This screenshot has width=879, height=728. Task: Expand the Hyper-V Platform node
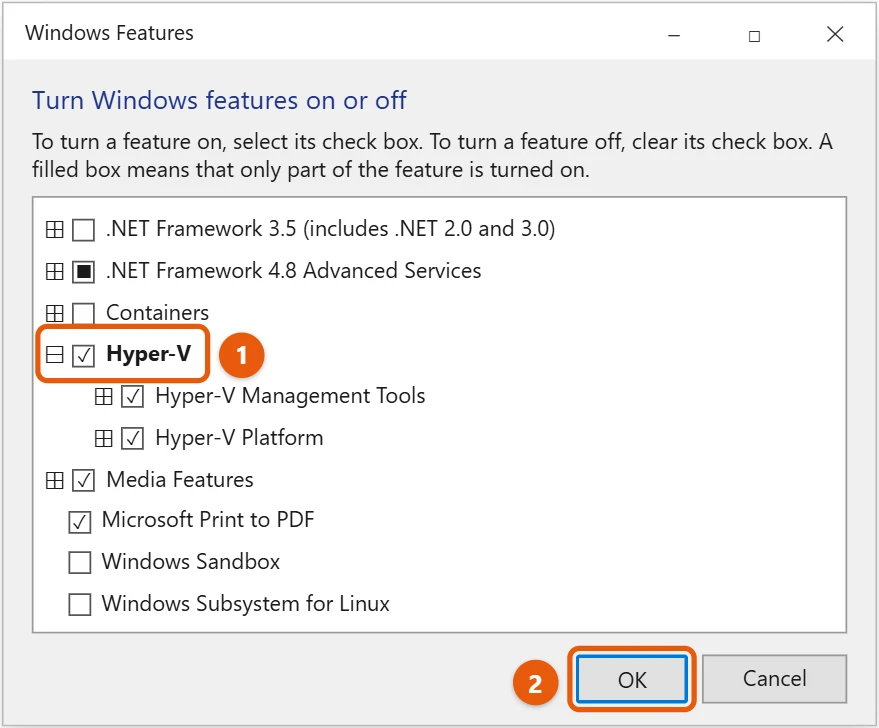pyautogui.click(x=104, y=438)
